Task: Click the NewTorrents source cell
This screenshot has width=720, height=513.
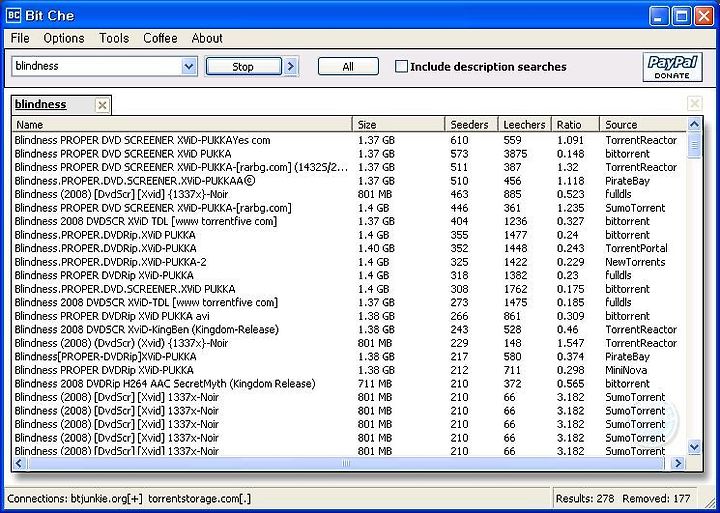Action: click(x=635, y=262)
